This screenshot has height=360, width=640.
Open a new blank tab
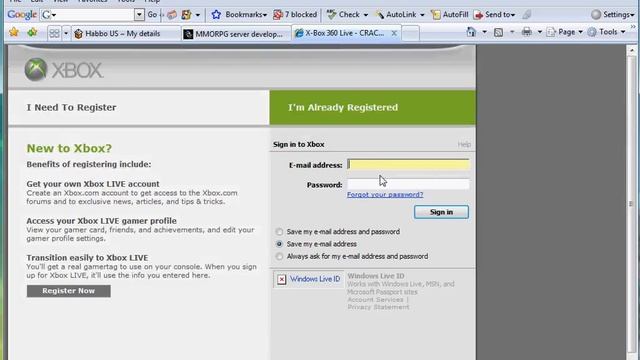click(411, 33)
